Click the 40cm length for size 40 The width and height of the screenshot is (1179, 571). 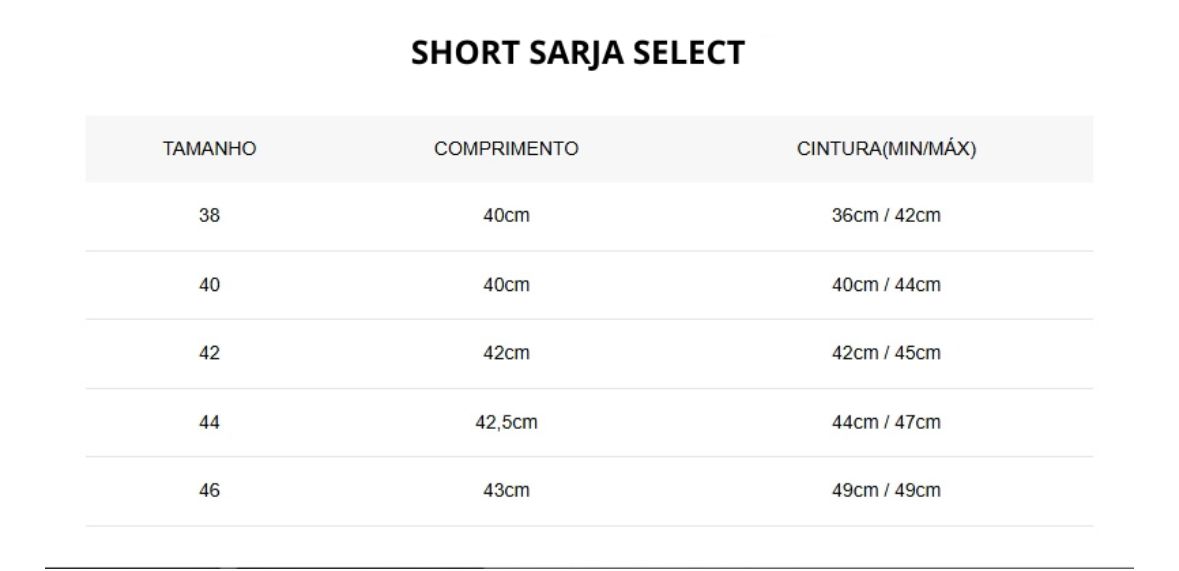(x=506, y=285)
